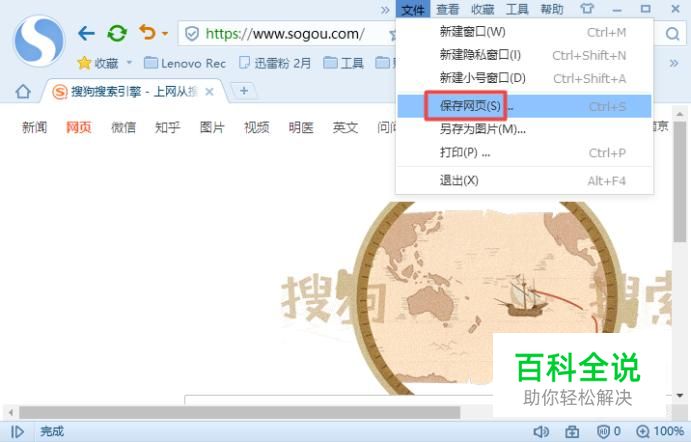The height and width of the screenshot is (442, 691).
Task: Select 打印(P) menu entry
Action: (524, 152)
